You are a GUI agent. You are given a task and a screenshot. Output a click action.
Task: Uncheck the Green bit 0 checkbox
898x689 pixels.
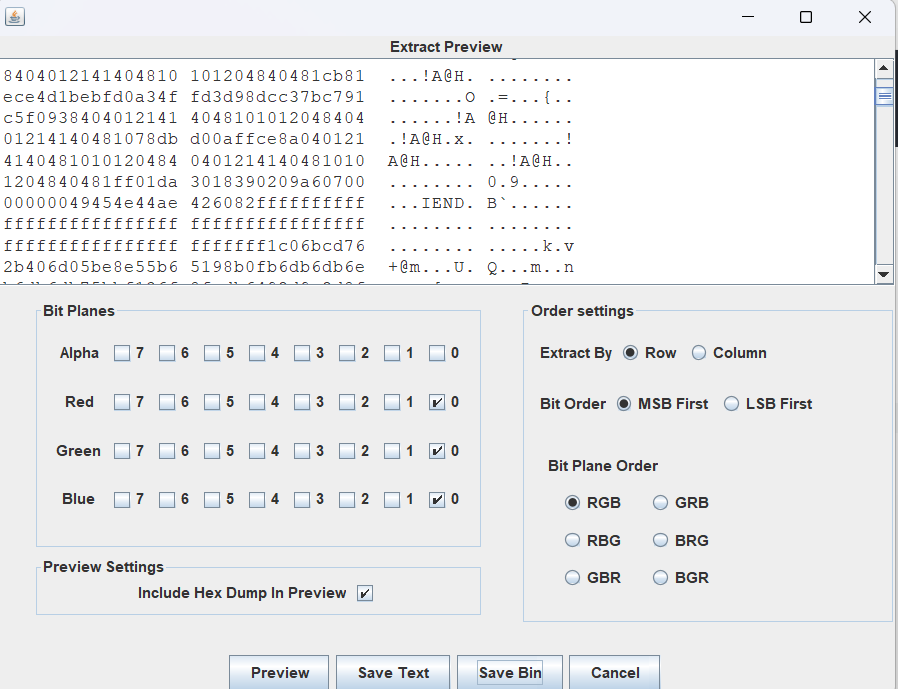pos(437,451)
